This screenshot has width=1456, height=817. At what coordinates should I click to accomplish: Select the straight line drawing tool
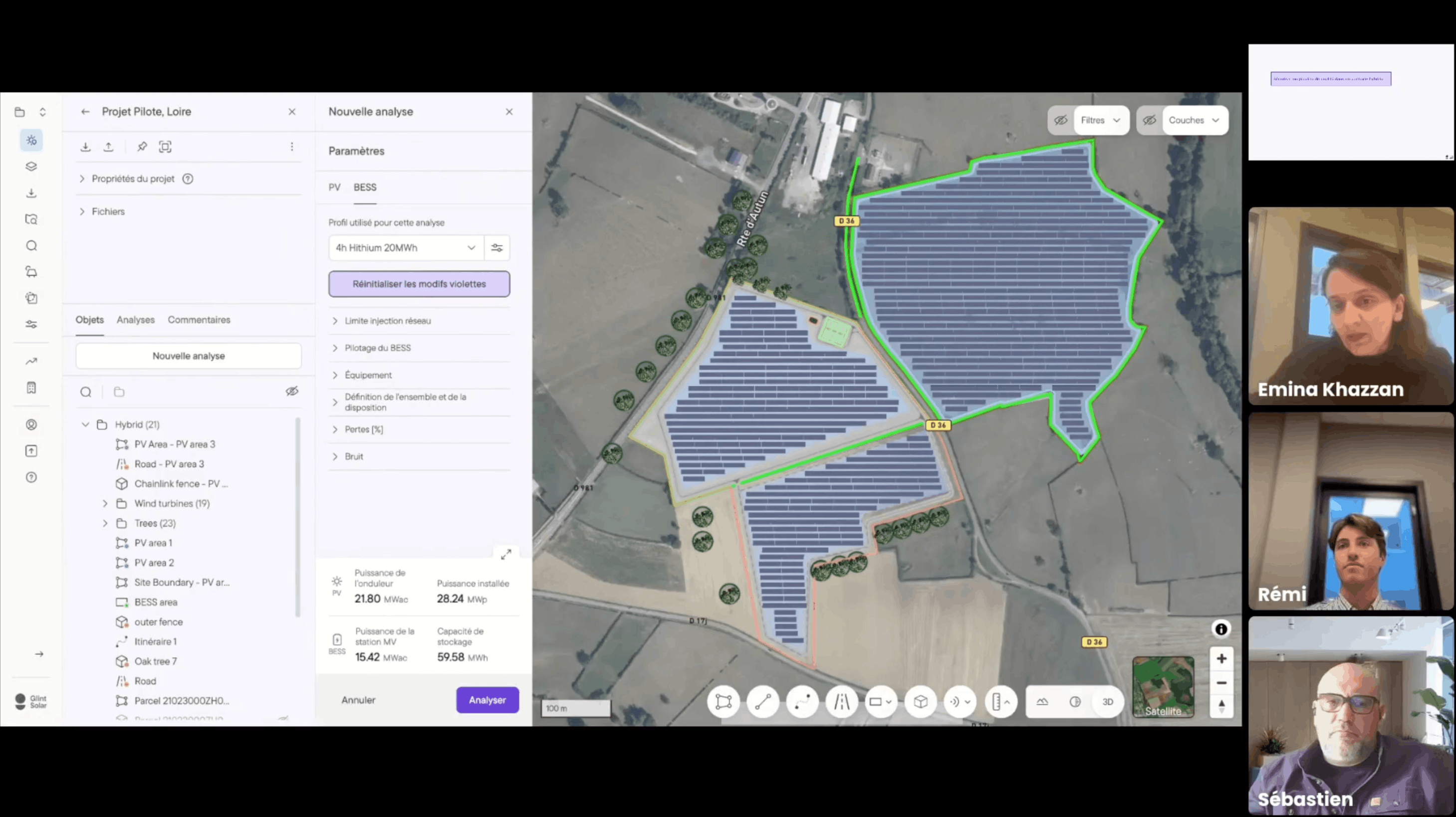[x=762, y=702]
